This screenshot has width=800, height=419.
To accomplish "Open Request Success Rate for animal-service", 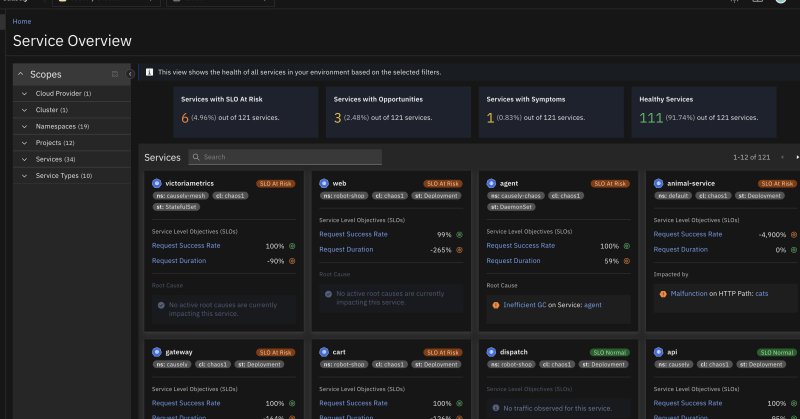I will coord(688,234).
